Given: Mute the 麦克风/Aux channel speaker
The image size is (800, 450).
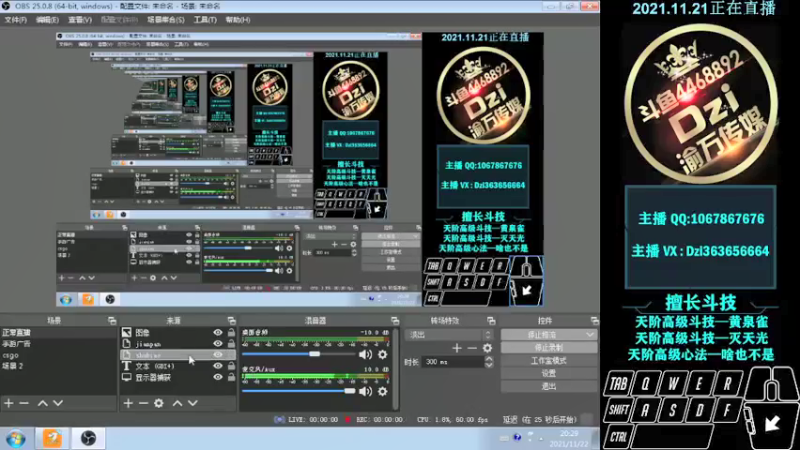Looking at the screenshot, I should pos(365,391).
